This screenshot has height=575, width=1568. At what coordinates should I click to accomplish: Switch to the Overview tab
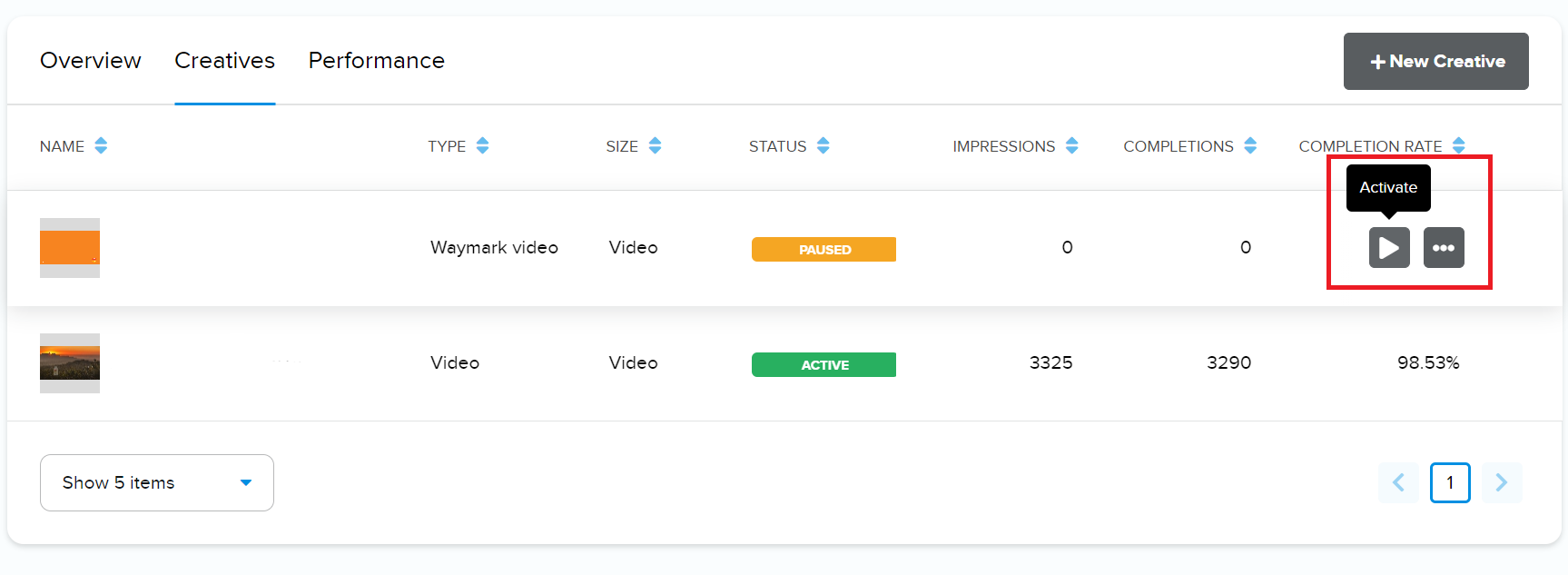coord(91,60)
